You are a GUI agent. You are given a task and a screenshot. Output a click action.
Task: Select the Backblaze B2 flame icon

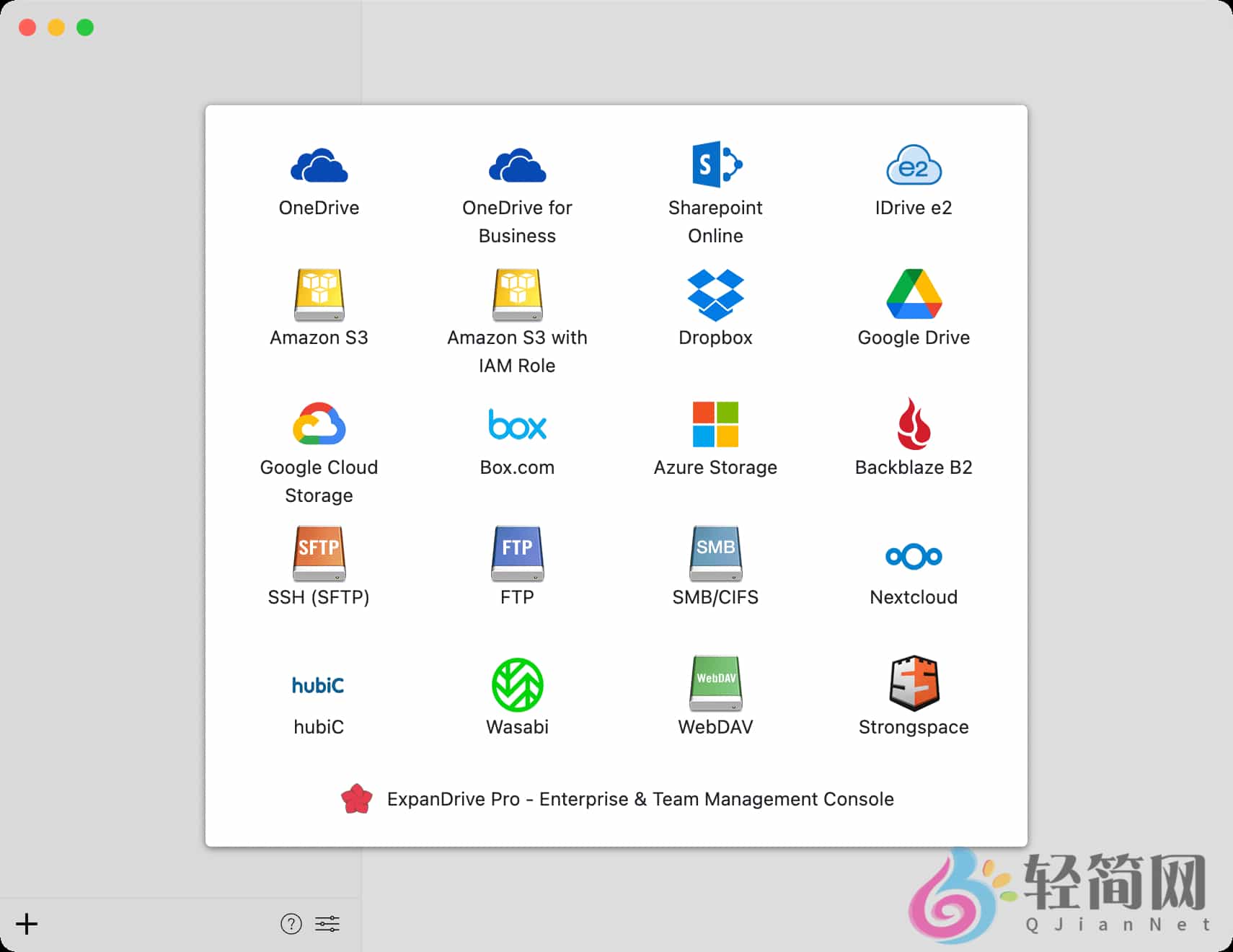(914, 423)
